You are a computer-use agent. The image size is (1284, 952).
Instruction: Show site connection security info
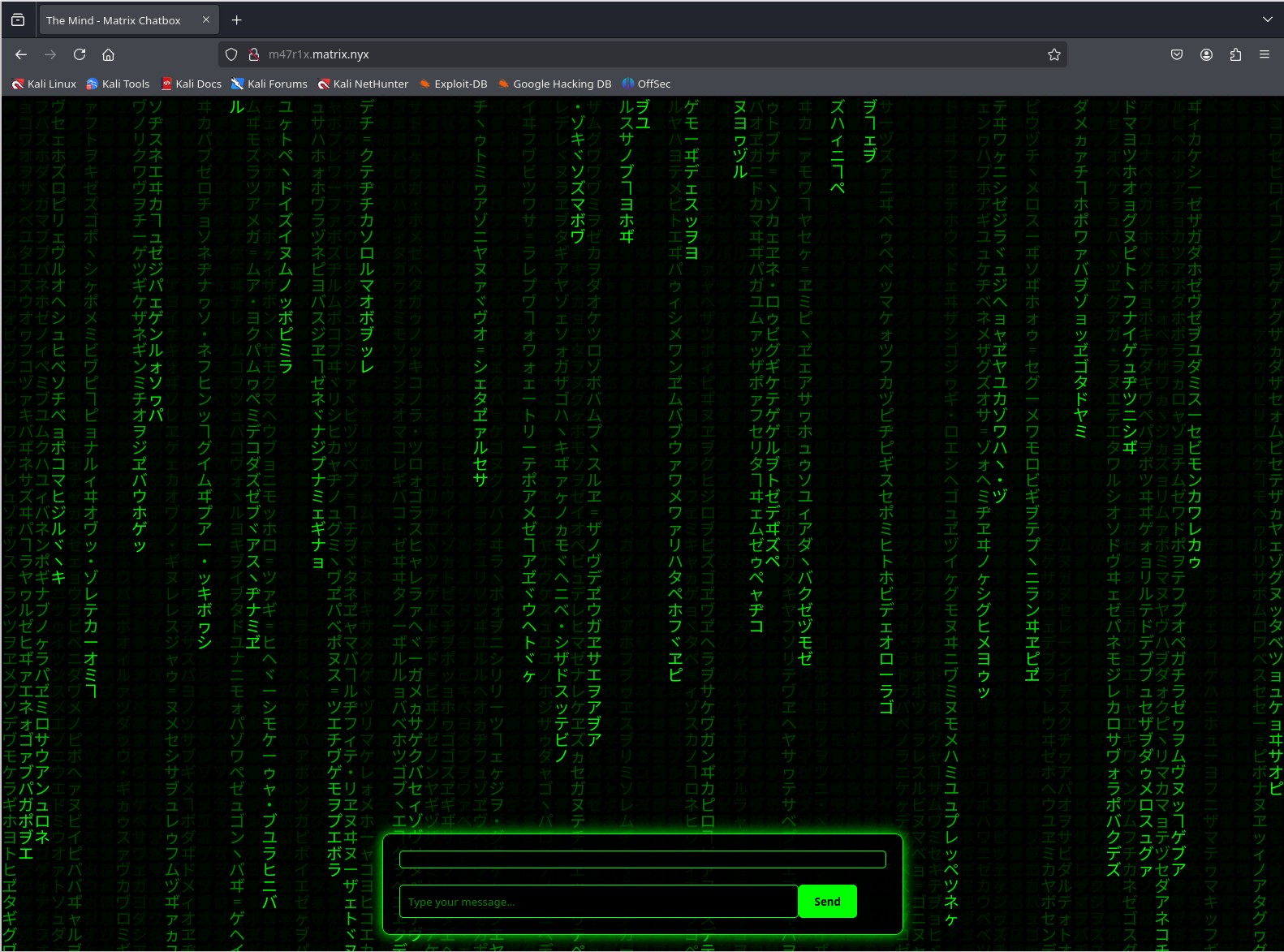[253, 54]
